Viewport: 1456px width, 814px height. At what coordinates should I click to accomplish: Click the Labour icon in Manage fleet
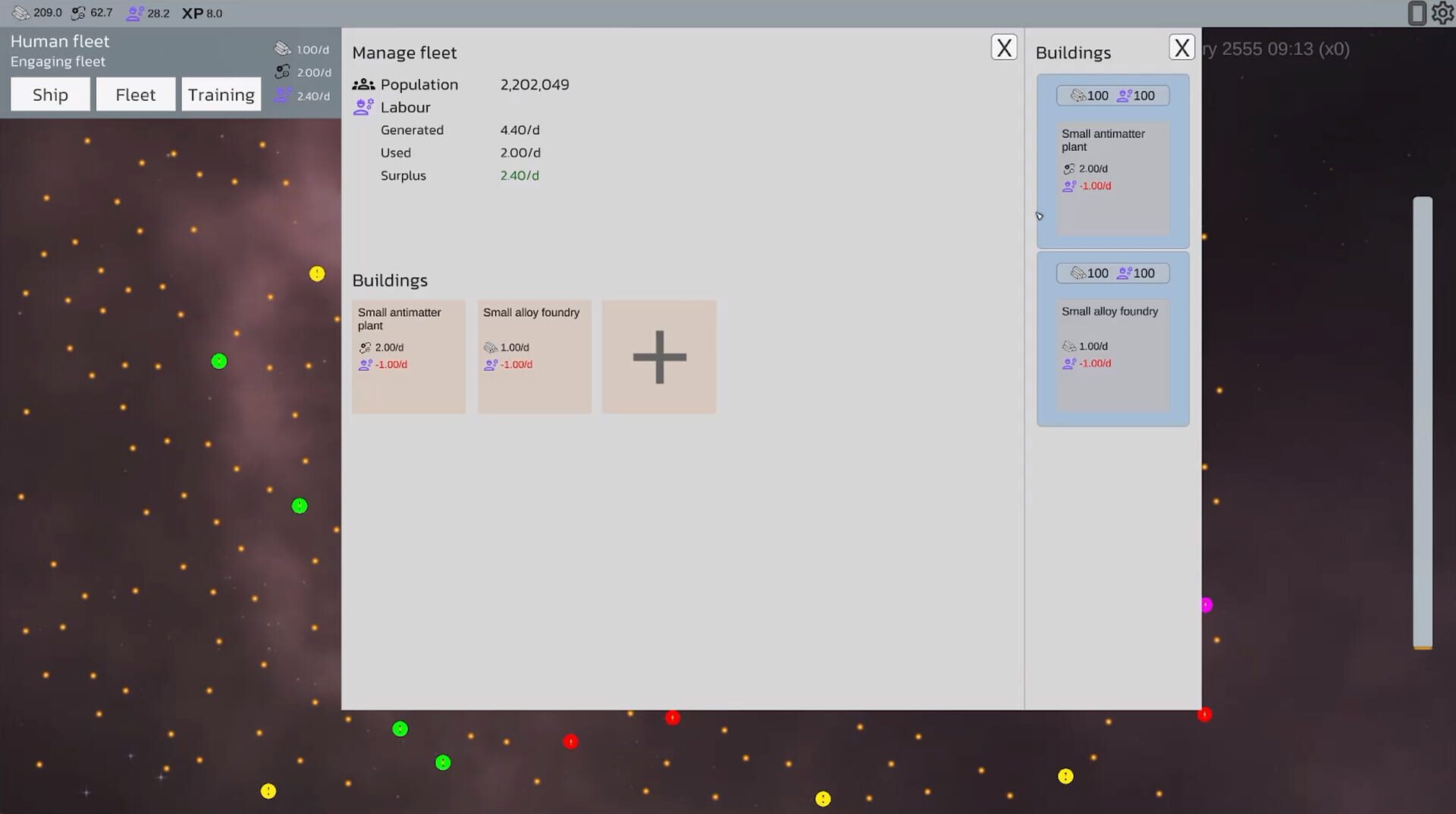(x=363, y=107)
